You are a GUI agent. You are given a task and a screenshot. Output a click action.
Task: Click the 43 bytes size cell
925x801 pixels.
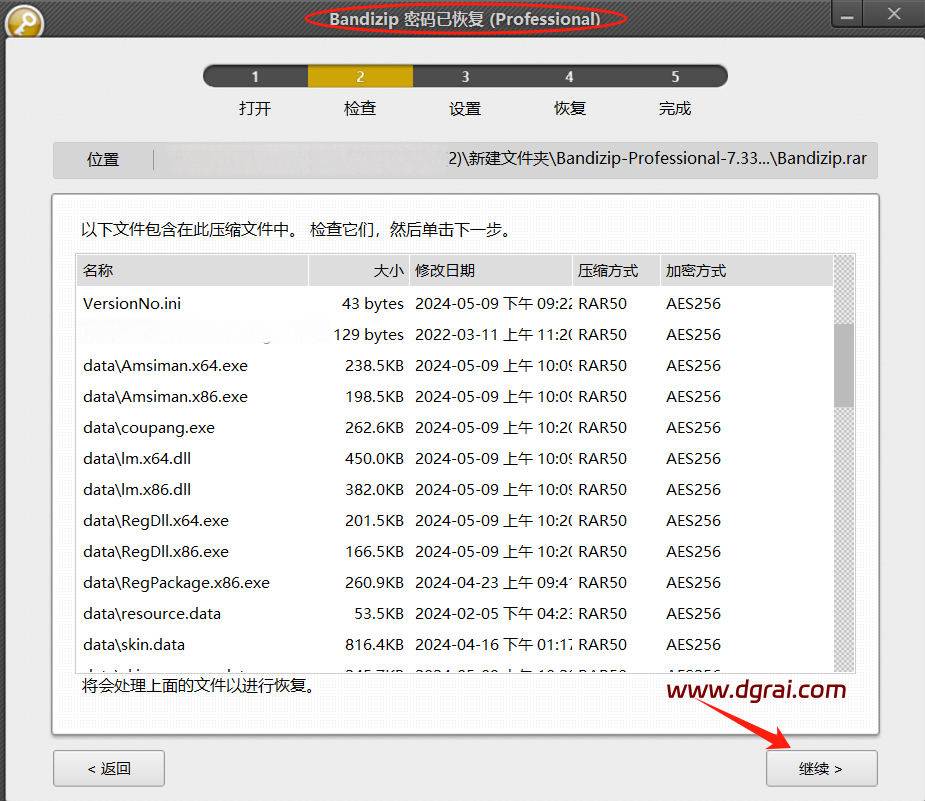click(x=373, y=304)
